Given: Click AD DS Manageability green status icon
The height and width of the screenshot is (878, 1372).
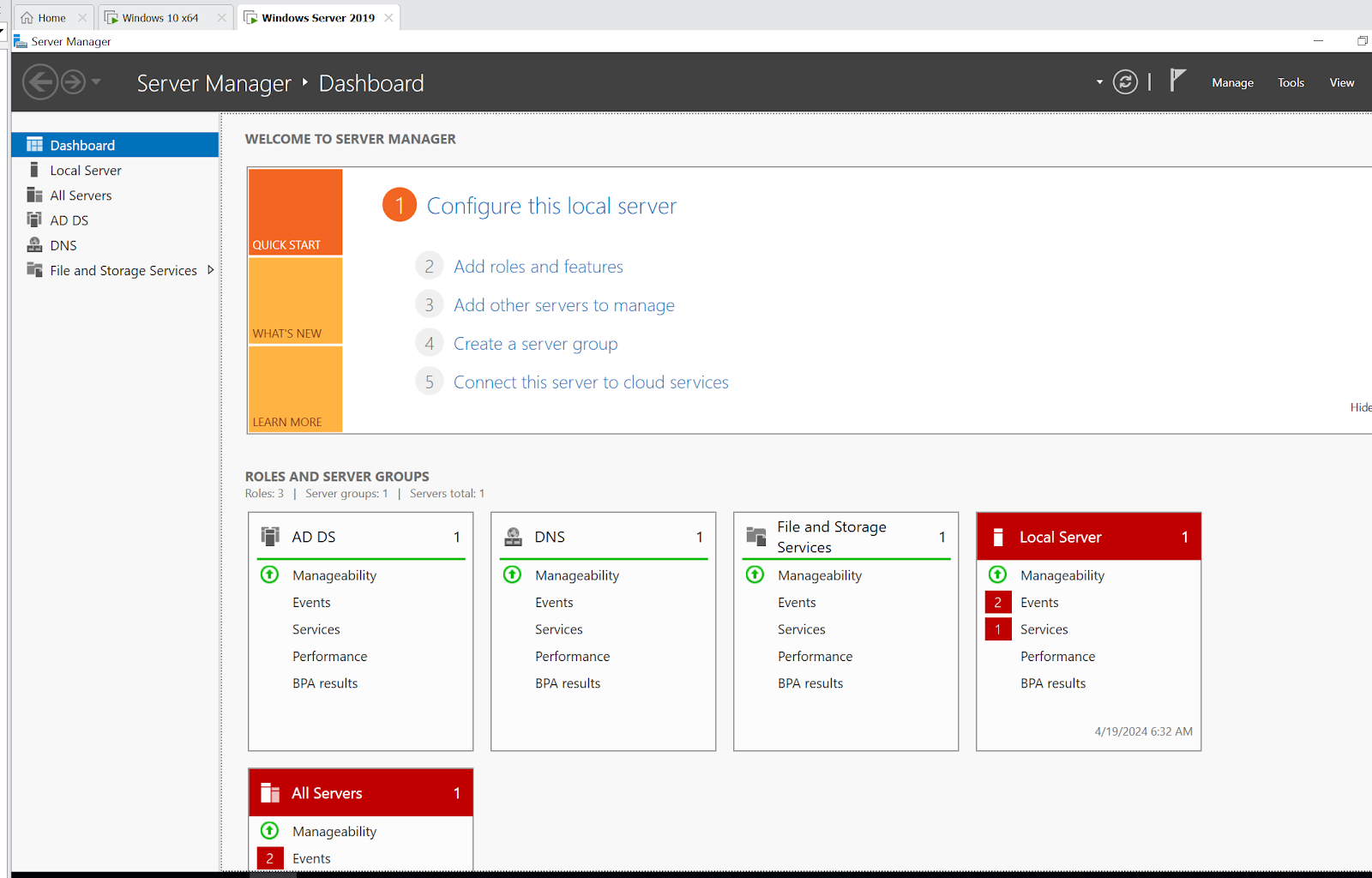Looking at the screenshot, I should (x=269, y=574).
